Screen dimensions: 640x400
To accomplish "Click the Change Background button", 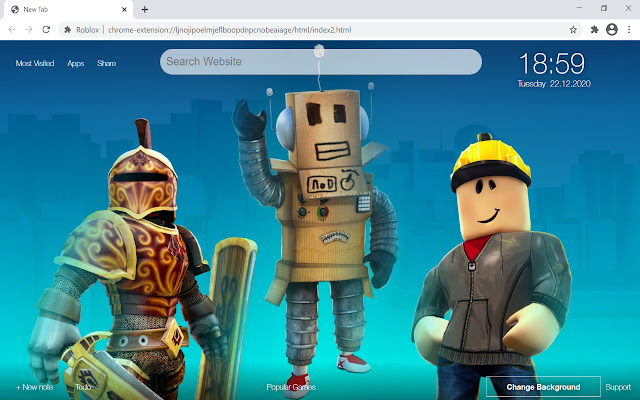I will point(543,387).
